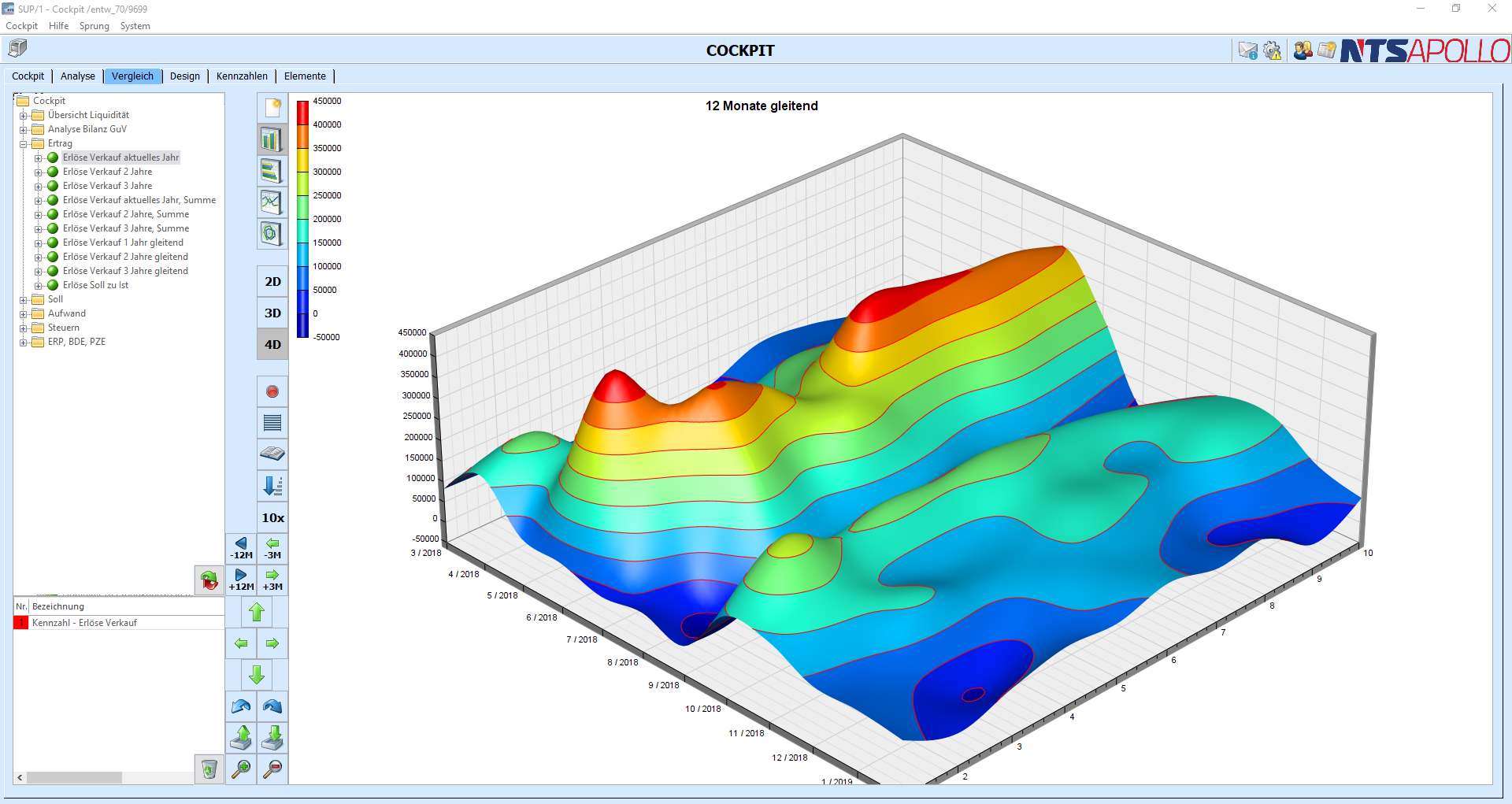Shift period back 12 months
The image size is (1512, 804).
[241, 549]
